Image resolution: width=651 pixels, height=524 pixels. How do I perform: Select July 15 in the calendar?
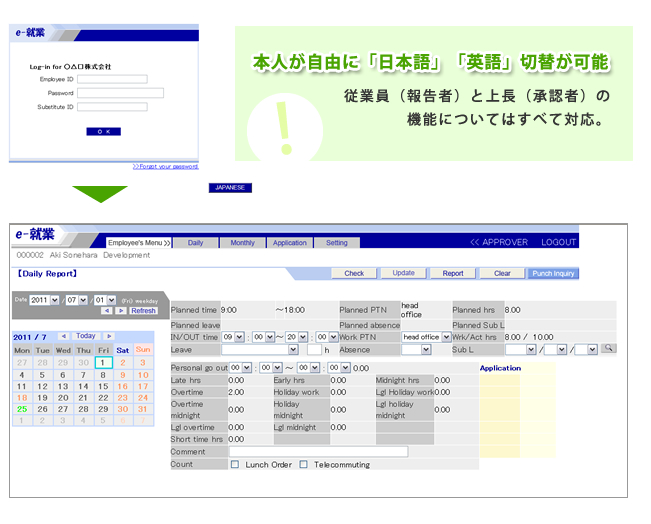[x=103, y=386]
